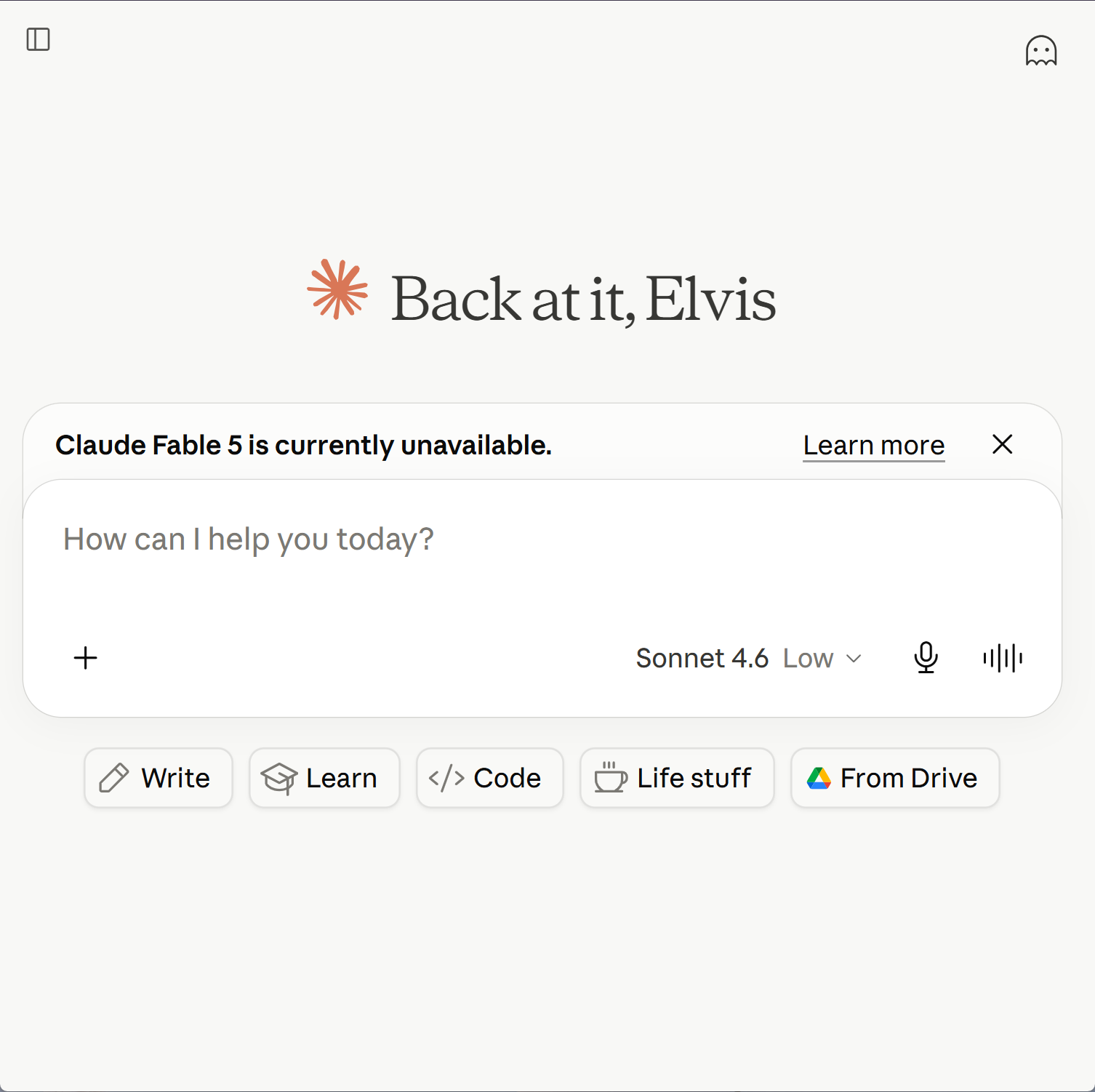Open incognito chat with ghost icon
1095x1092 pixels.
(x=1040, y=51)
